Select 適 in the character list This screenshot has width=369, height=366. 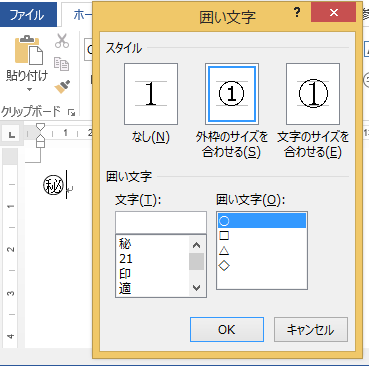coord(152,288)
